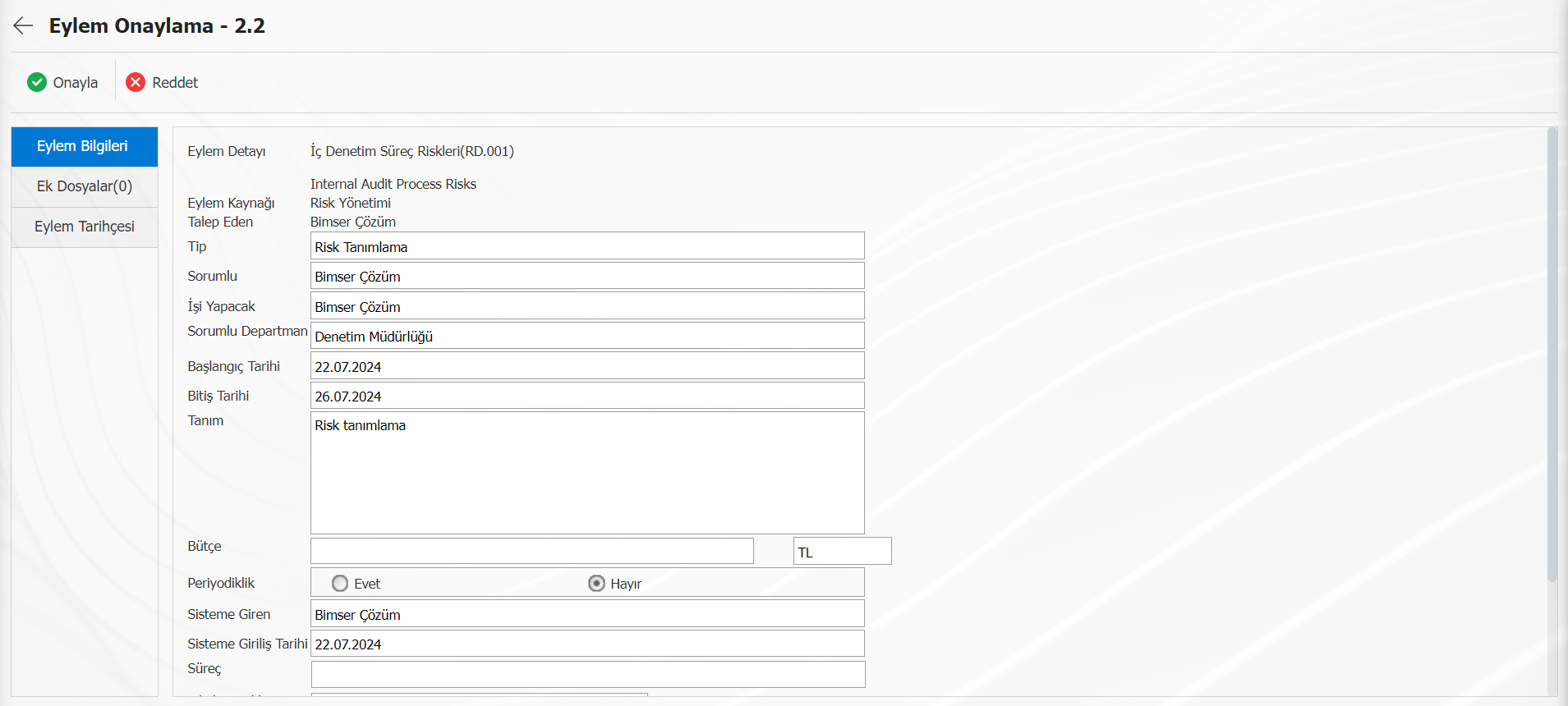Click the Talep Eden value Bimser Çözüm
Viewport: 1568px width, 706px height.
353,222
